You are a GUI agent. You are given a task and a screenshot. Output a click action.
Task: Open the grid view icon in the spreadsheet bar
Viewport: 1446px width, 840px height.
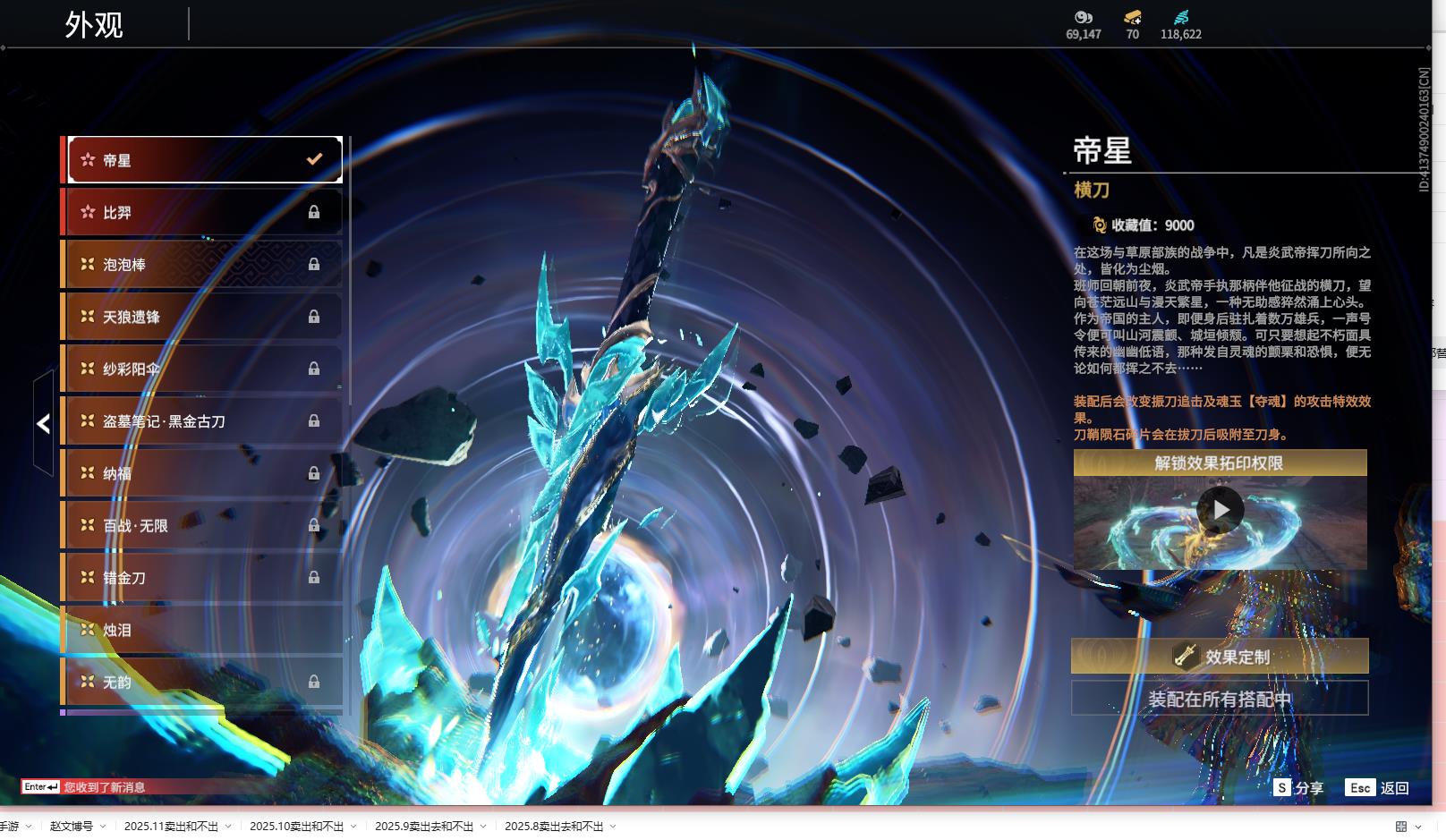pos(1401,827)
